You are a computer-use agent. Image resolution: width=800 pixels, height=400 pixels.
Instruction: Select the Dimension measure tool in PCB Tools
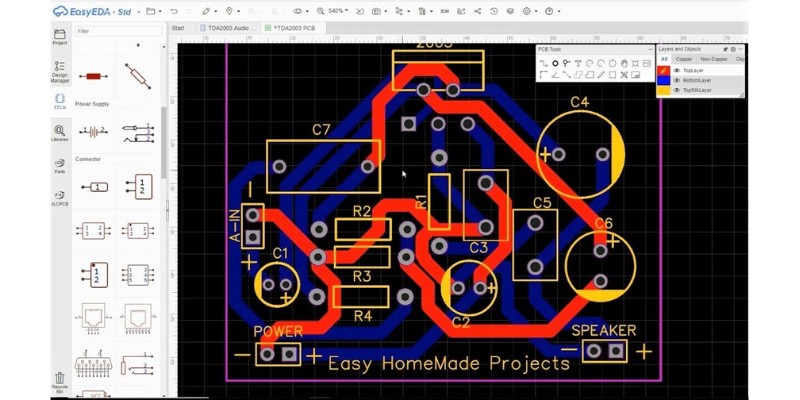click(x=602, y=75)
